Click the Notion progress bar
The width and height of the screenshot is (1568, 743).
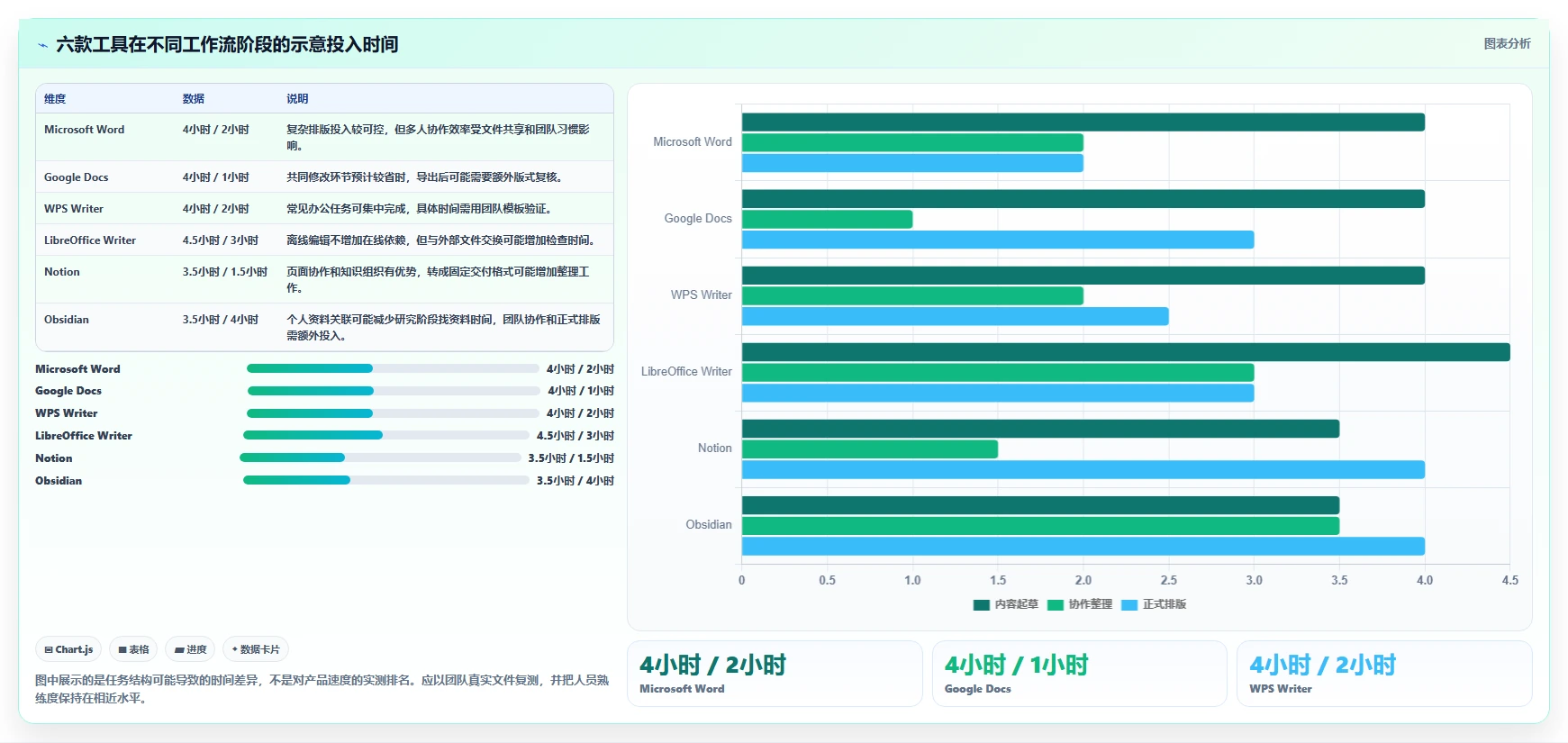tap(380, 458)
